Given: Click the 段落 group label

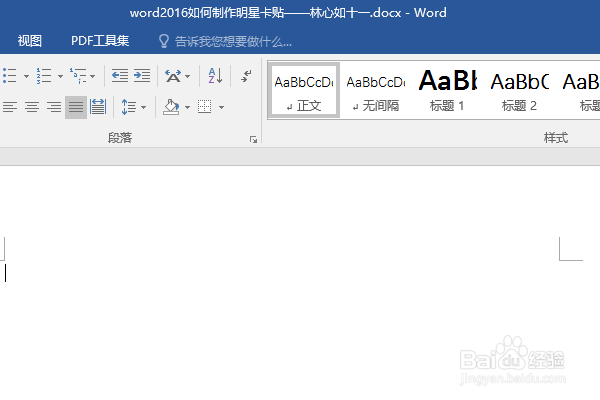Looking at the screenshot, I should [x=120, y=137].
